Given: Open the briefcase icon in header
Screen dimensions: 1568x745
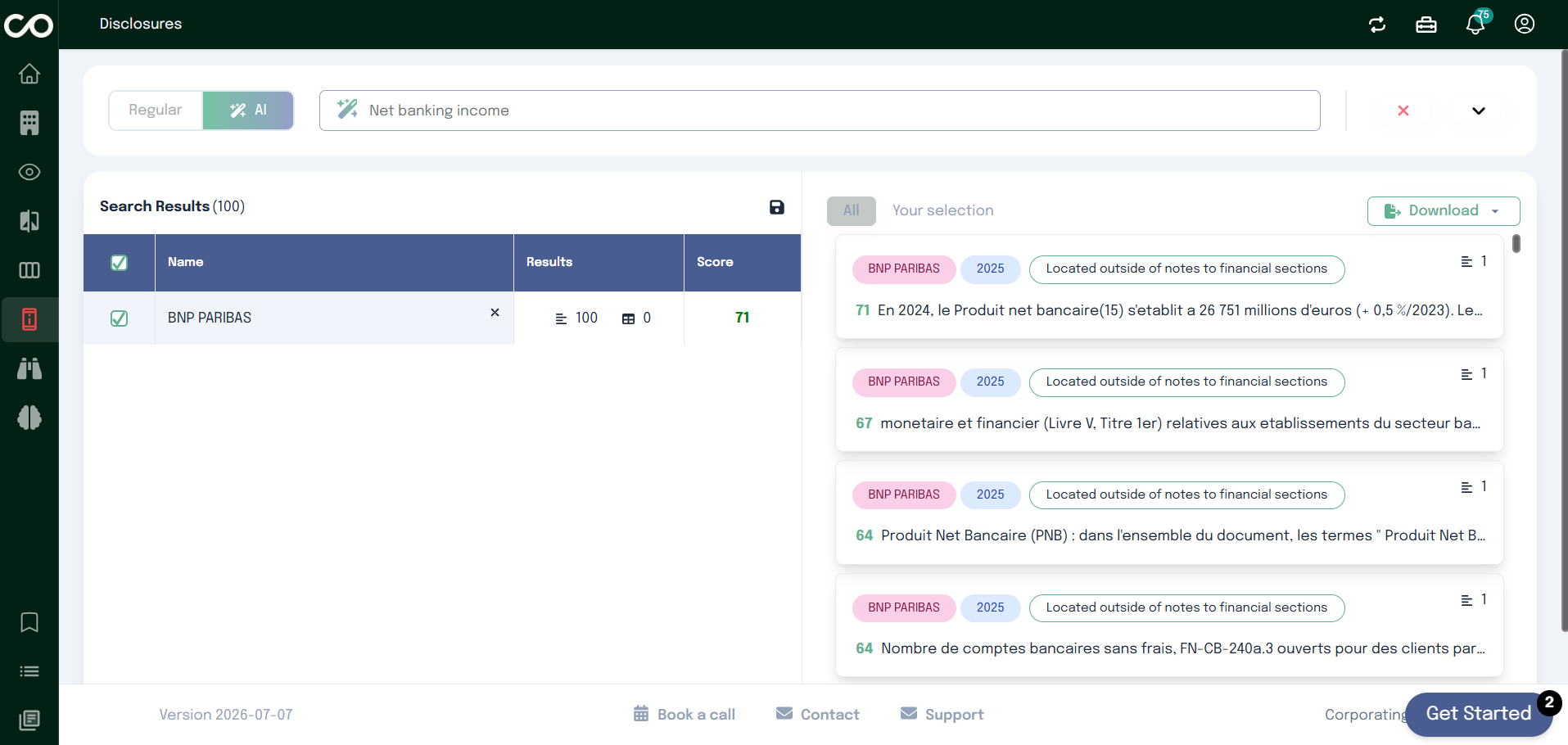Looking at the screenshot, I should [1426, 25].
